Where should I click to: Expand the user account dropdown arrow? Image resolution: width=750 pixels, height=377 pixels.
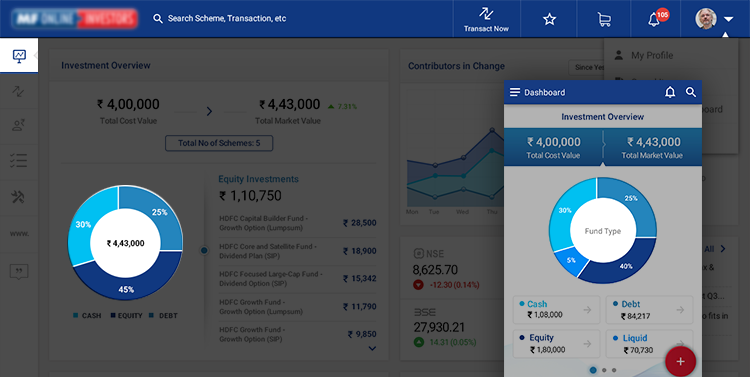point(728,19)
